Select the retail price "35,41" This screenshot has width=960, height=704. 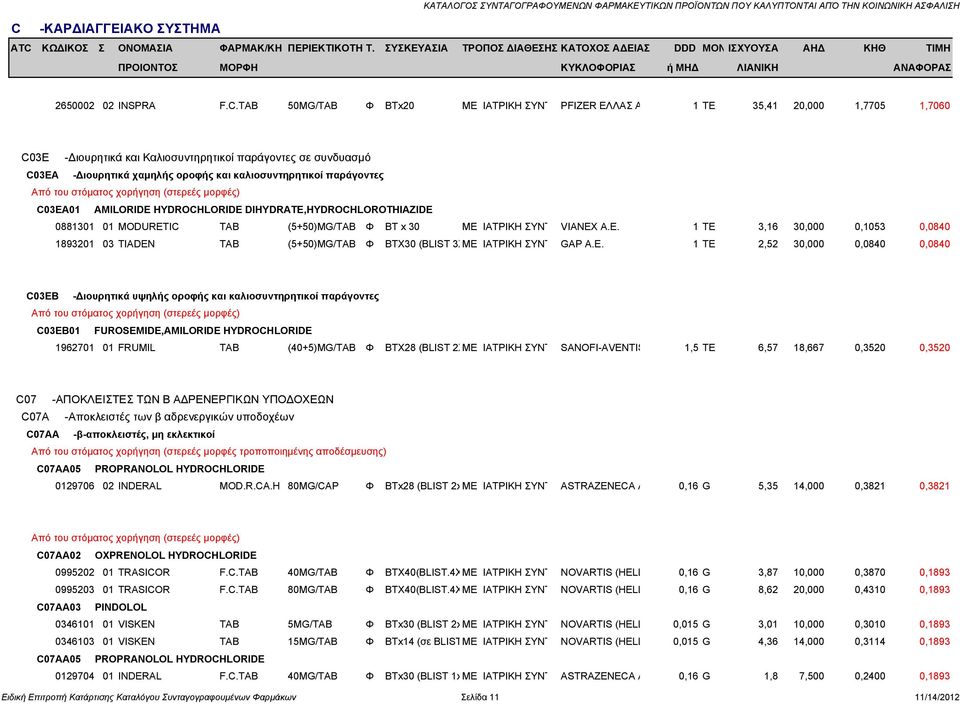coord(765,106)
